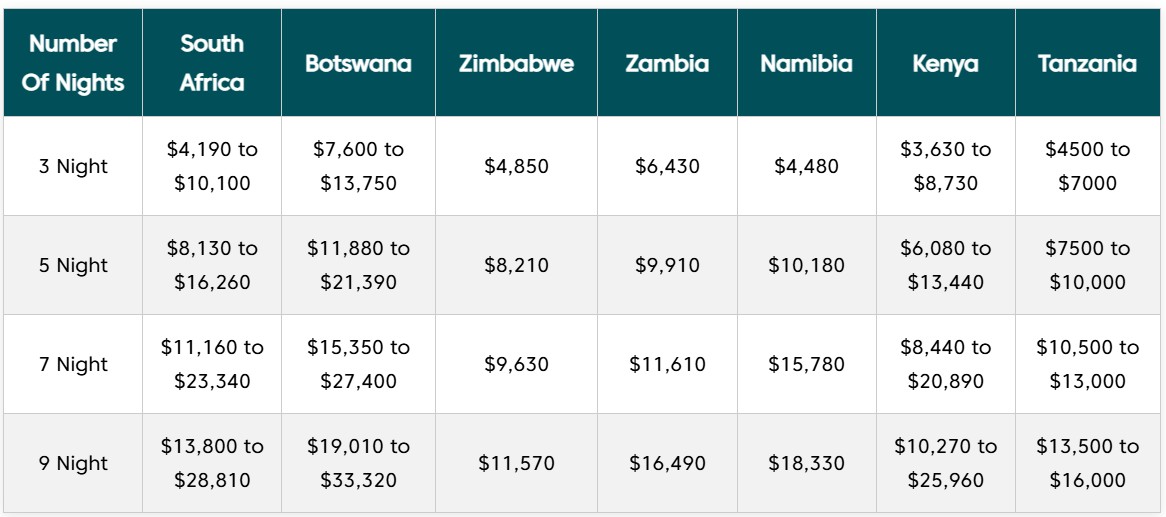This screenshot has width=1166, height=517.
Task: Click the Namibia $15,780 price cell
Action: click(x=807, y=364)
